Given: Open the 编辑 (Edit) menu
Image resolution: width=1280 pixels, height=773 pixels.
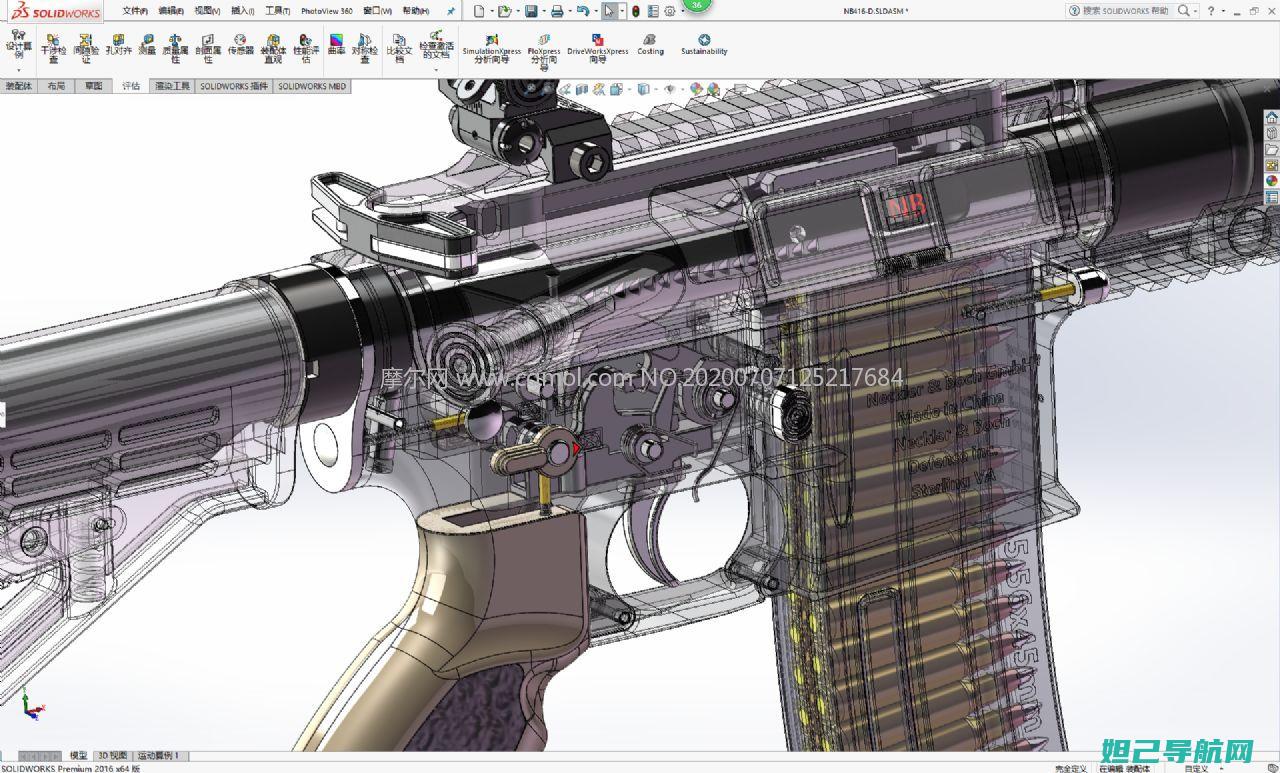Looking at the screenshot, I should (171, 11).
